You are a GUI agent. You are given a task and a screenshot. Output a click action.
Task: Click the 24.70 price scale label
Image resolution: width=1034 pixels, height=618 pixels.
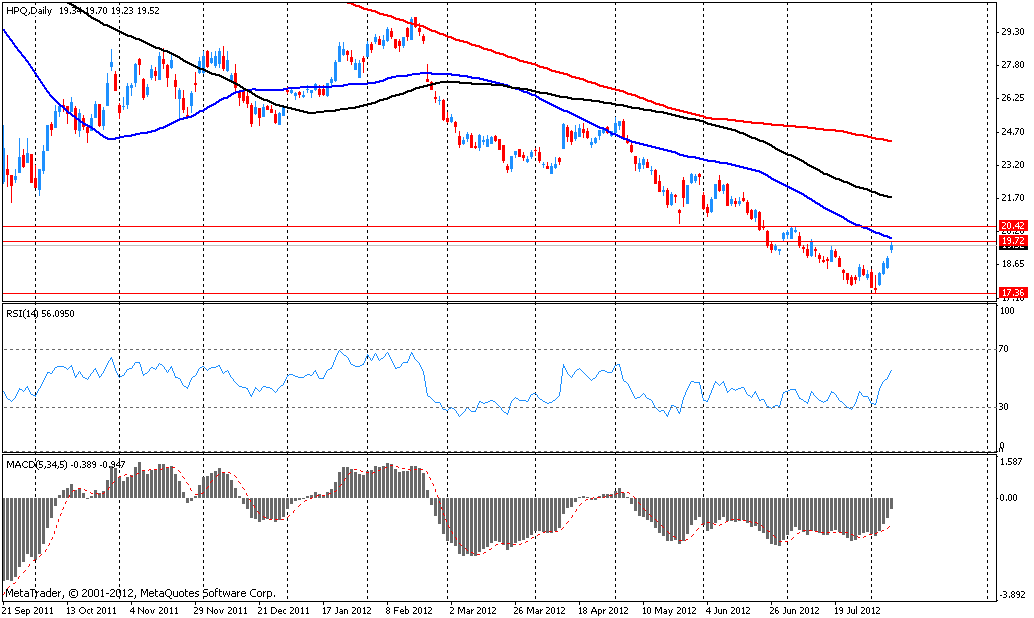click(x=1013, y=131)
